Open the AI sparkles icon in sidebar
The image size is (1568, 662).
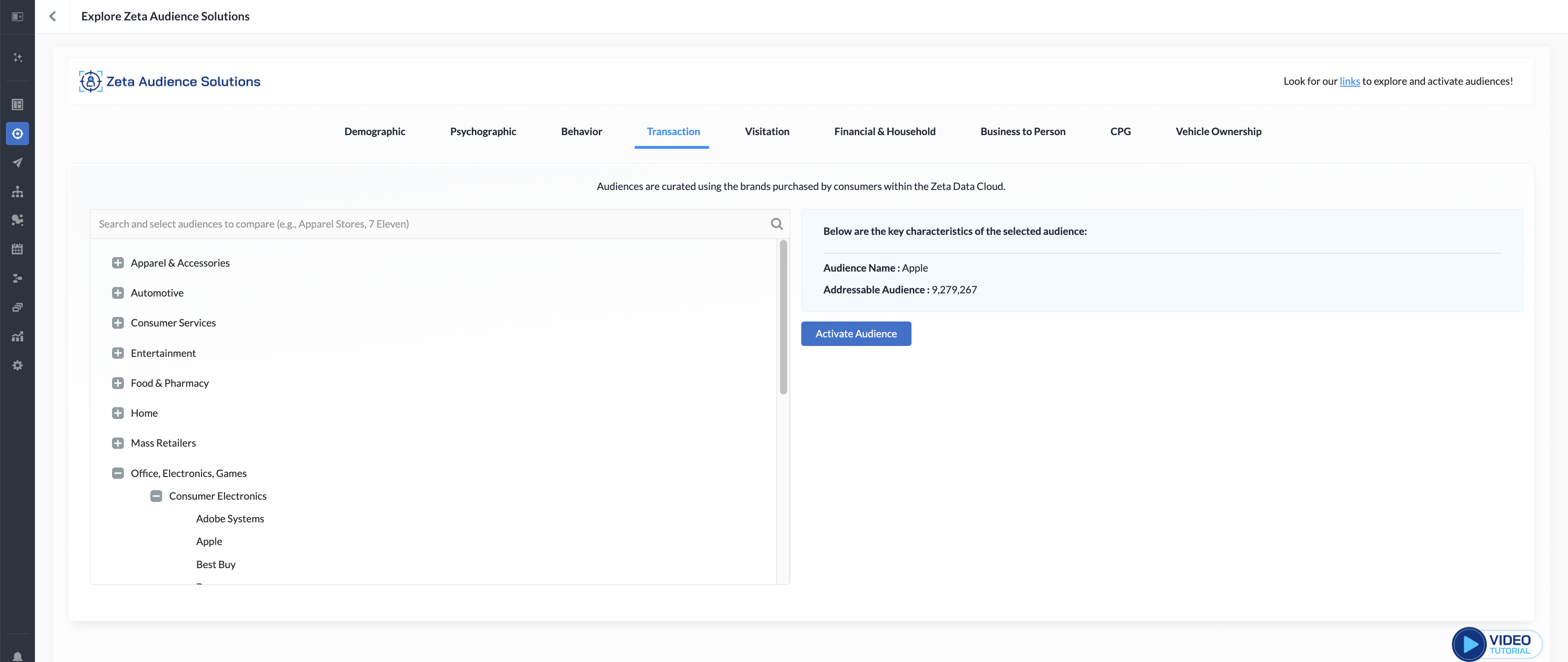17,58
